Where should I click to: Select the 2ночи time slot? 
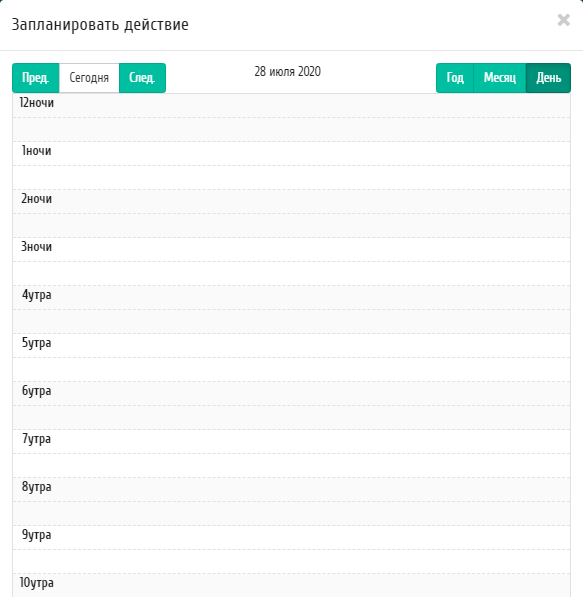[x=291, y=201]
